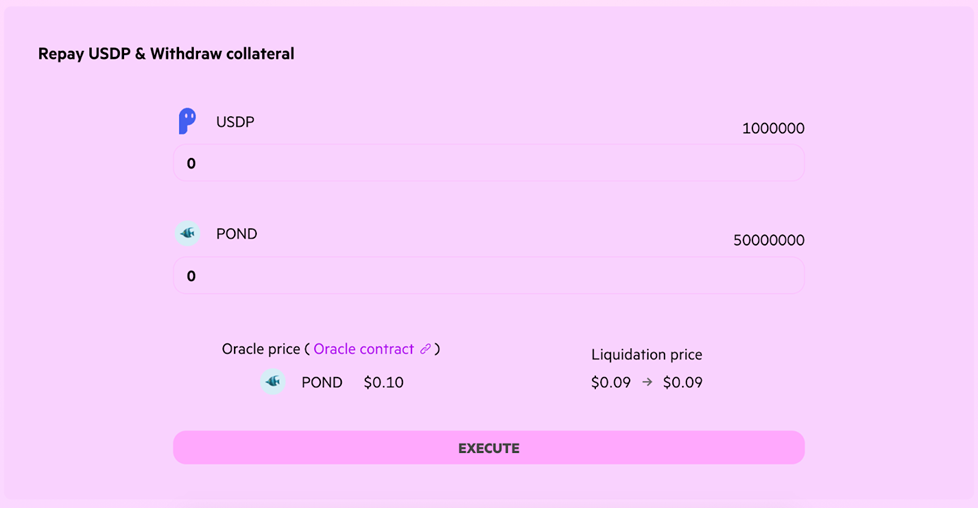The height and width of the screenshot is (508, 978).
Task: Click the chain link icon beside Oracle contract
Action: pyautogui.click(x=425, y=349)
